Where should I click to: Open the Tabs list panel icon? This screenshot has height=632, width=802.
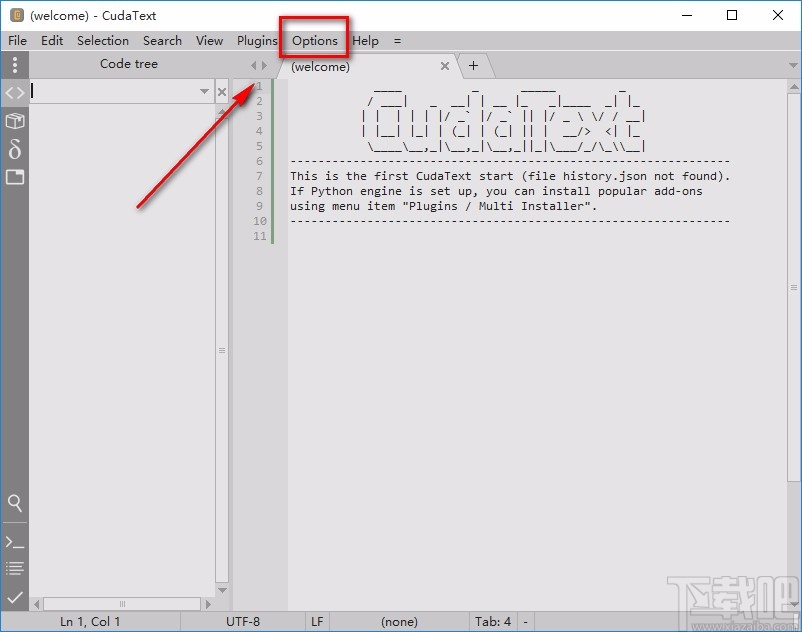15,177
